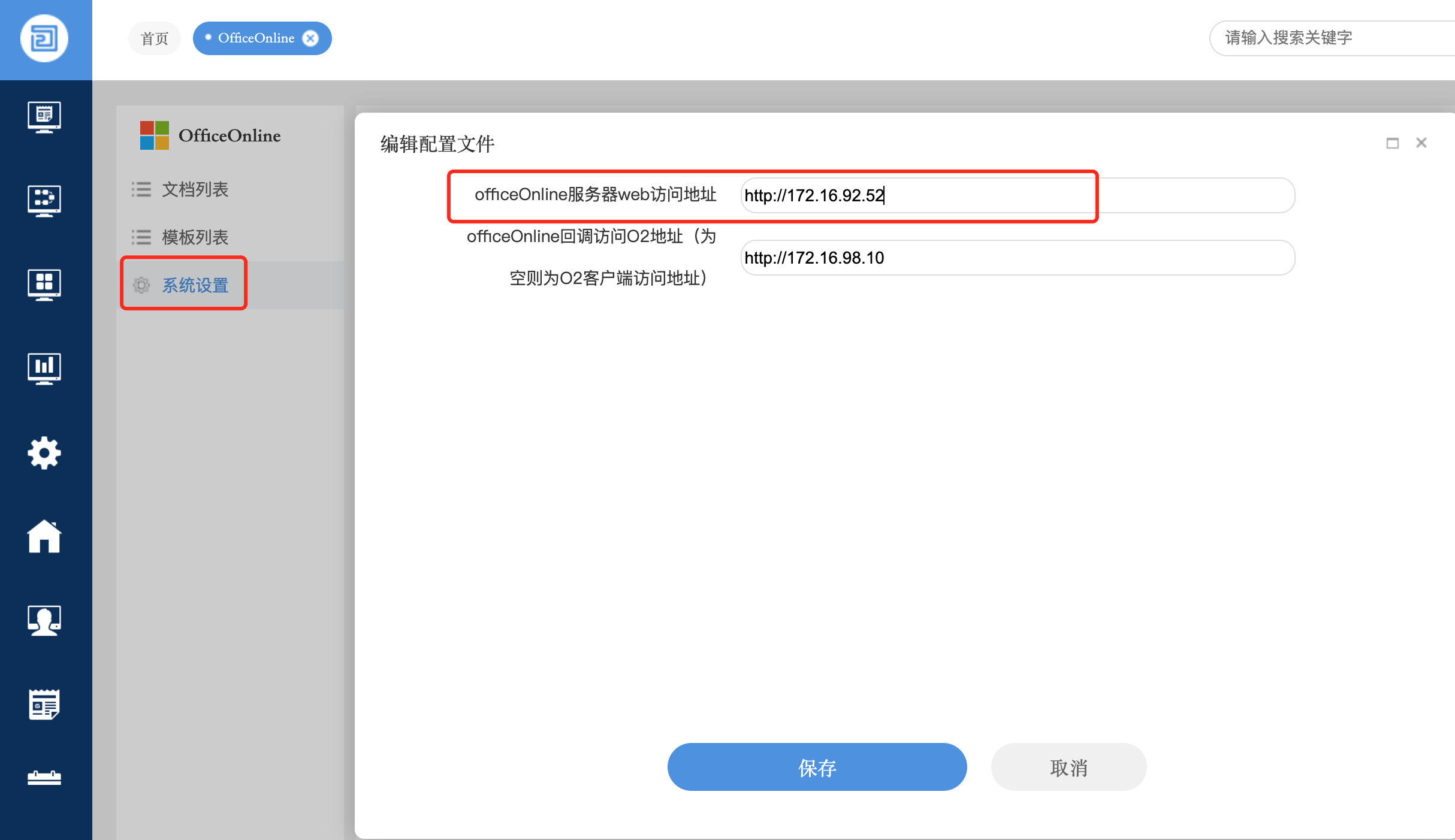Open the calendar document icon in sidebar
The image size is (1455, 840).
point(44,704)
